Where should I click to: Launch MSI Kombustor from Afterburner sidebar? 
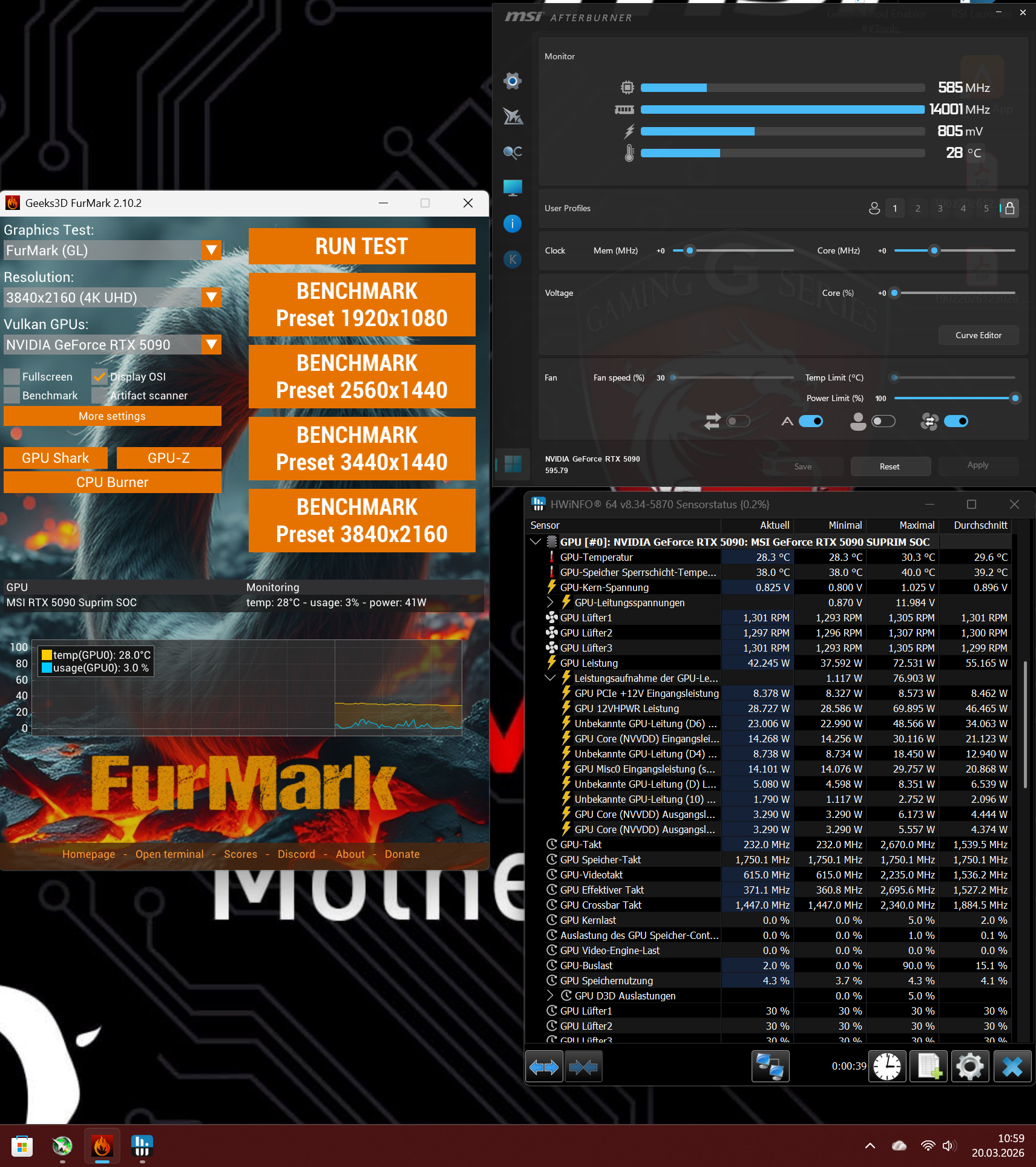[x=513, y=117]
